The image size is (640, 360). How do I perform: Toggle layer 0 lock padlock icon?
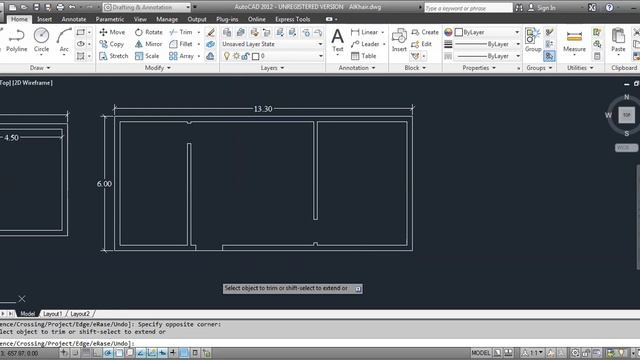click(245, 56)
